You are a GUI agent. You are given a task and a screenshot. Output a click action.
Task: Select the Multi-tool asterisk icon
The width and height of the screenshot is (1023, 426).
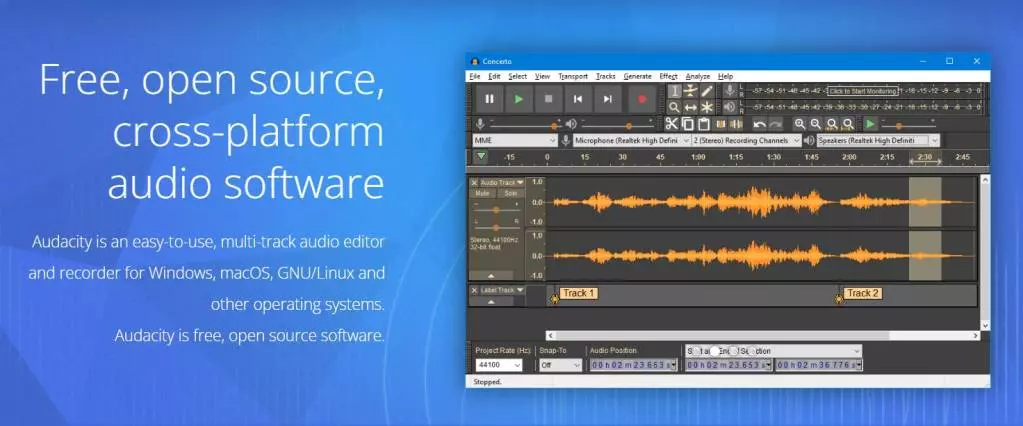(x=708, y=107)
